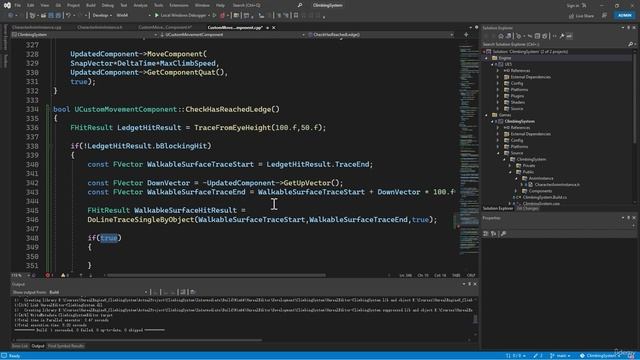The height and width of the screenshot is (360, 640).
Task: Click the Undo toolbar icon
Action: 69,15
